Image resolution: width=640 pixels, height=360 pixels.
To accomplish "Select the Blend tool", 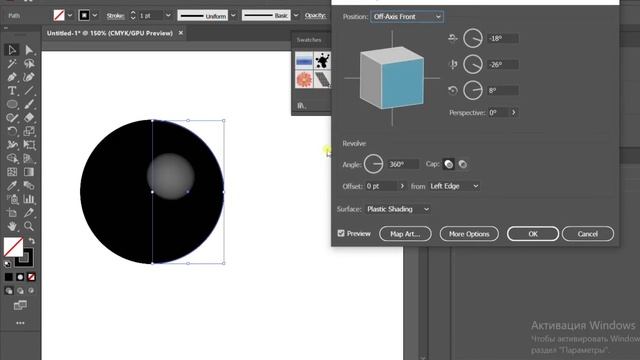I will coord(29,185).
